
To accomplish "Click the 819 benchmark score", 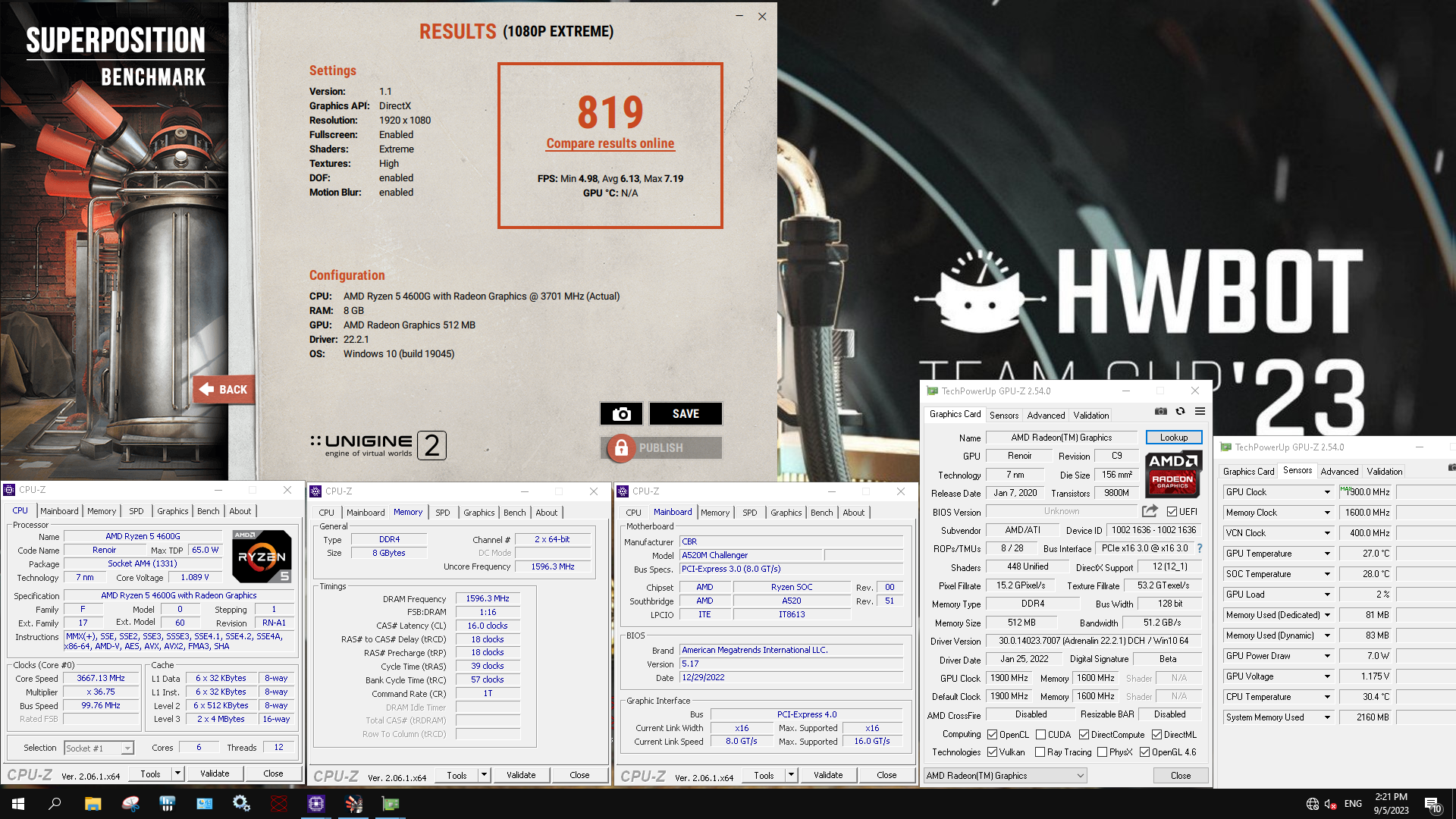I will click(x=610, y=112).
